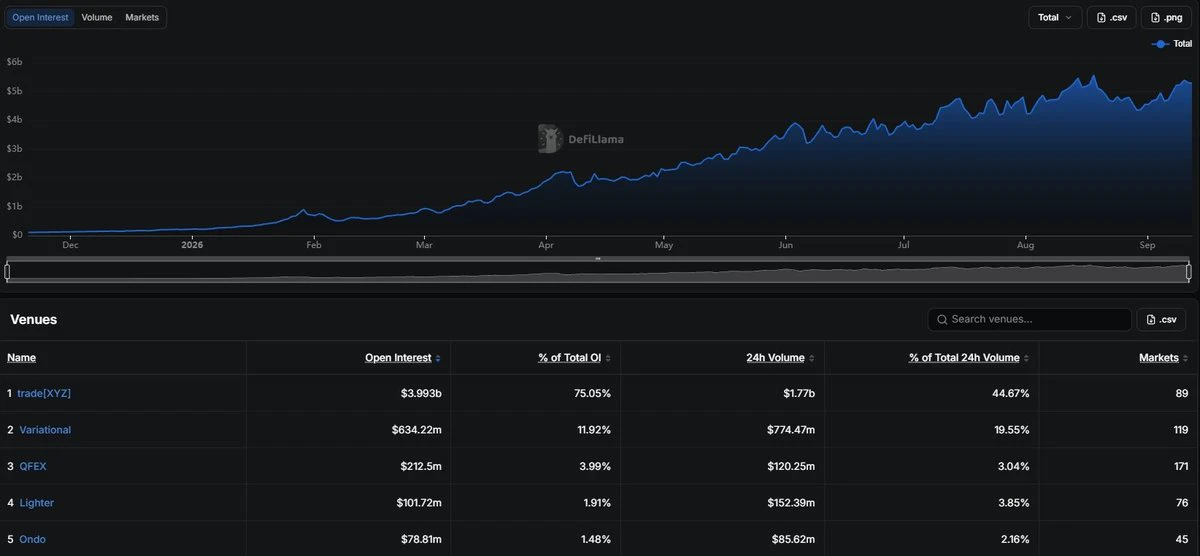Open the Lighter venue link
This screenshot has height=556, width=1200.
point(37,503)
